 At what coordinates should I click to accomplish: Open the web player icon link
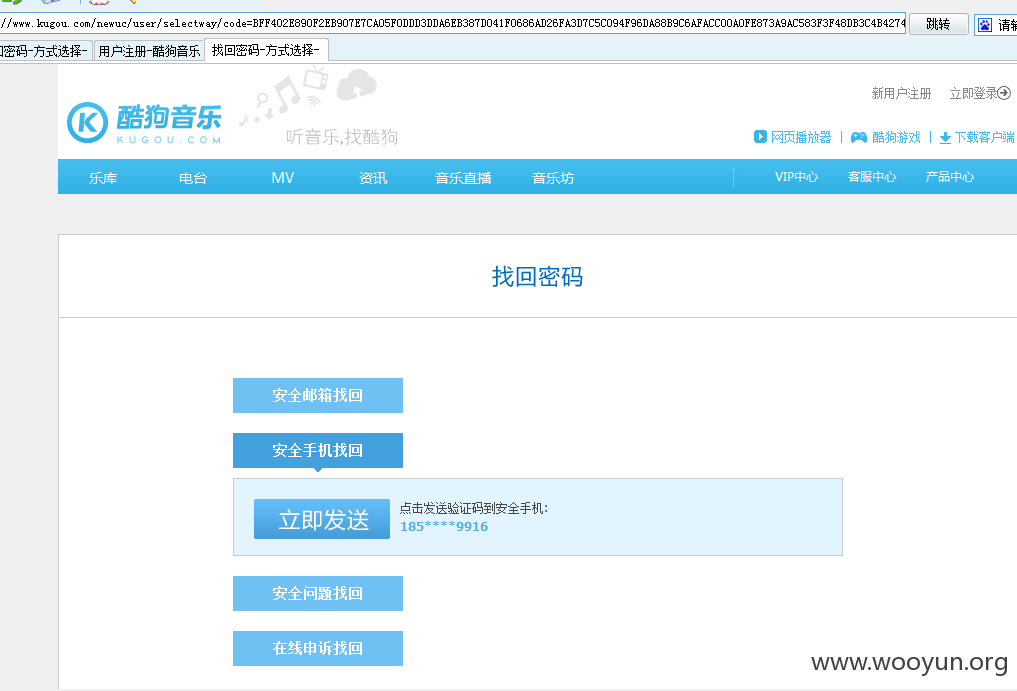(x=760, y=137)
